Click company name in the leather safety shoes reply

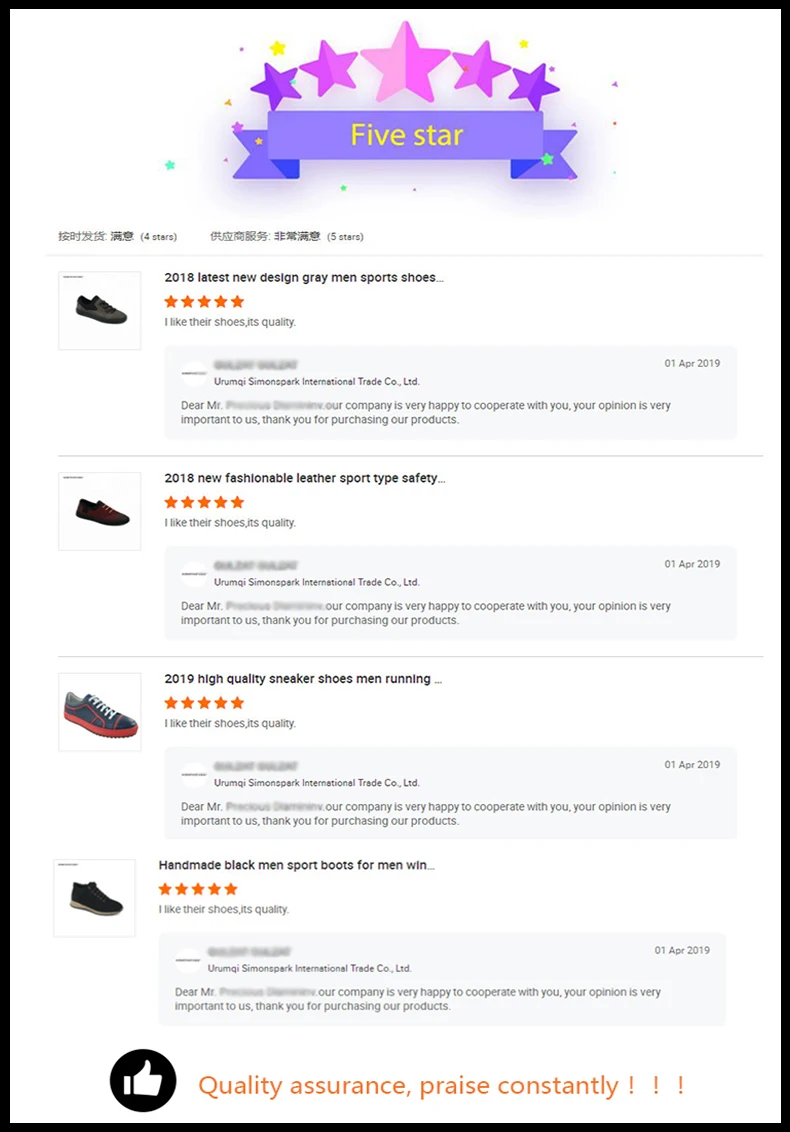316,582
